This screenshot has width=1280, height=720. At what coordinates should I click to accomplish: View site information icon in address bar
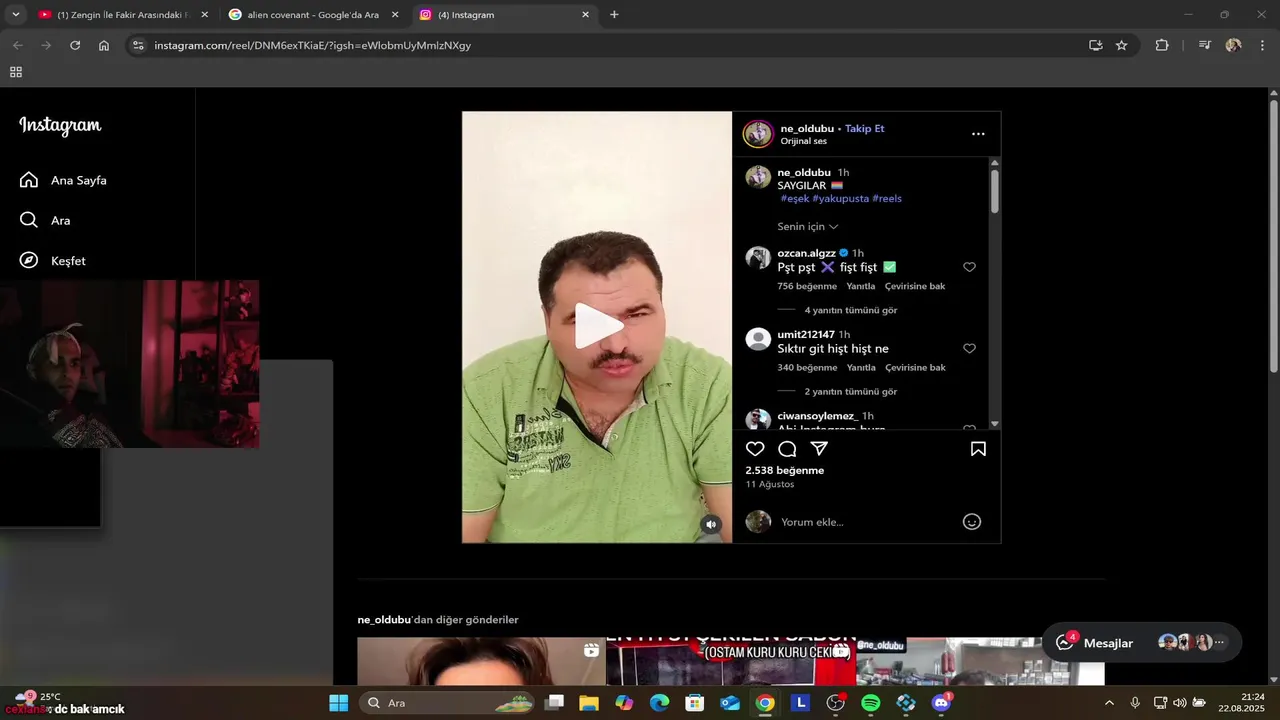[x=138, y=45]
